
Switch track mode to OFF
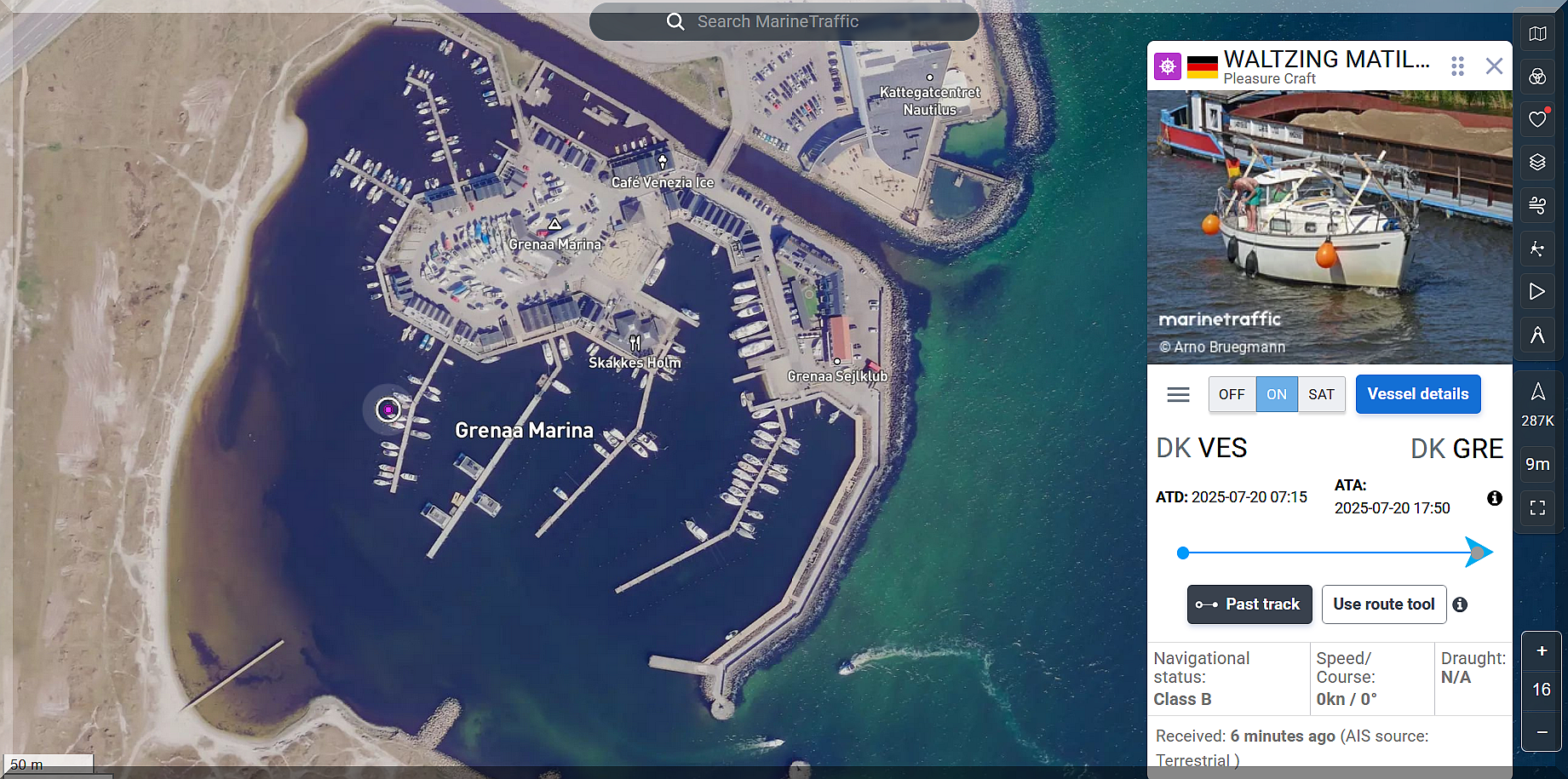[x=1232, y=394]
